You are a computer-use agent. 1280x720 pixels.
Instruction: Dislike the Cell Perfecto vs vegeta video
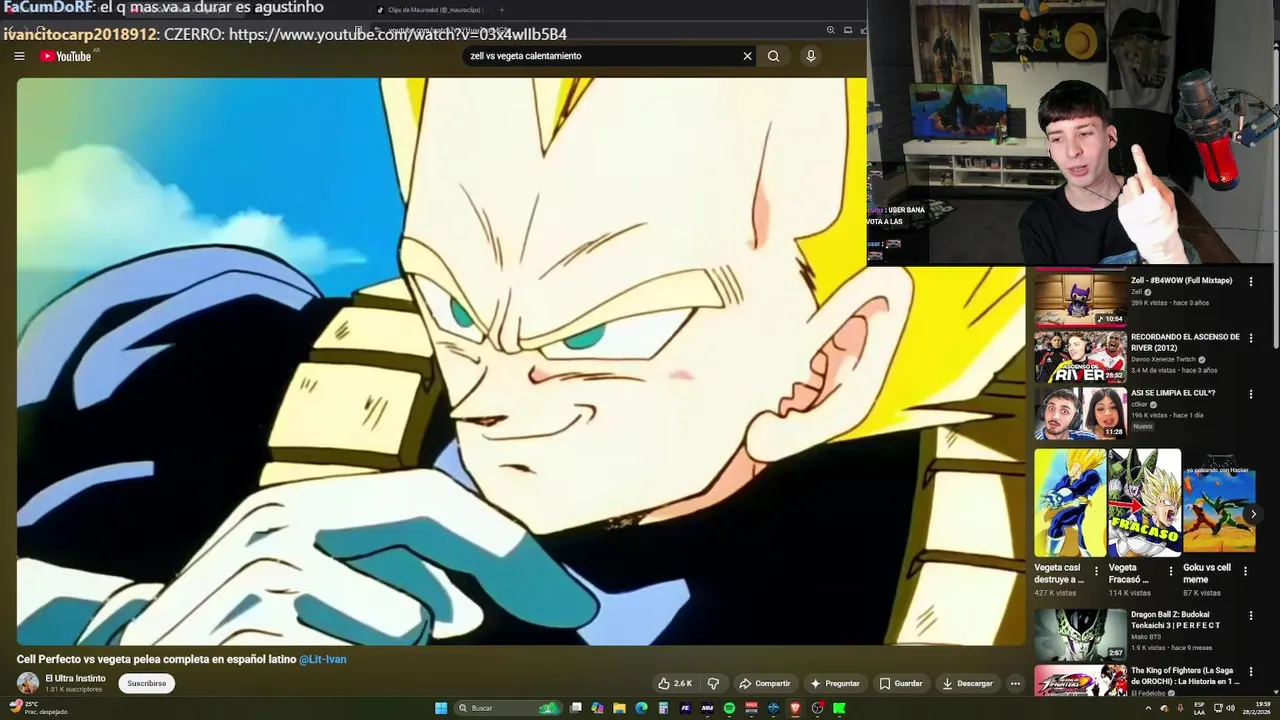[x=713, y=684]
